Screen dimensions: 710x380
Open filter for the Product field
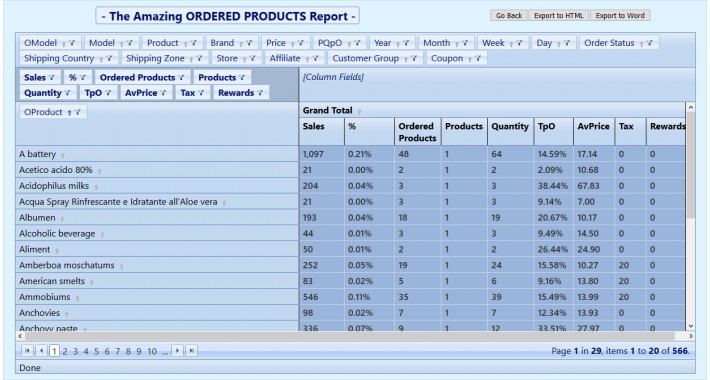(x=194, y=43)
